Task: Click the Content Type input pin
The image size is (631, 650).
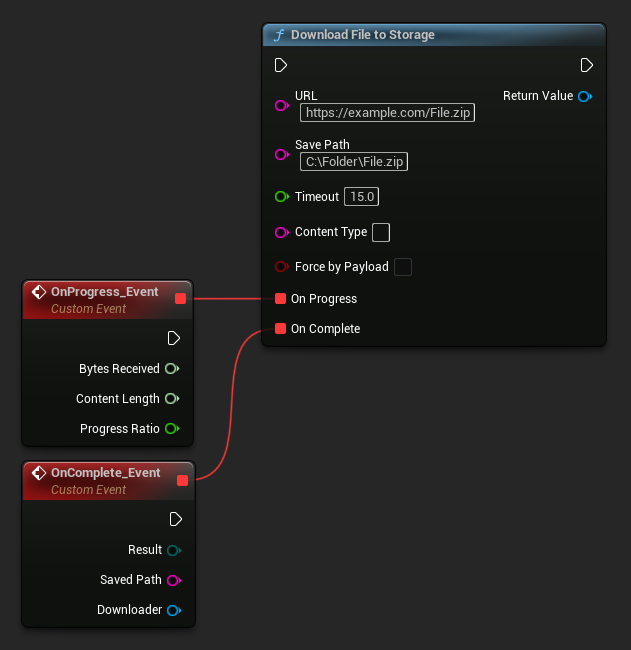Action: coord(281,232)
